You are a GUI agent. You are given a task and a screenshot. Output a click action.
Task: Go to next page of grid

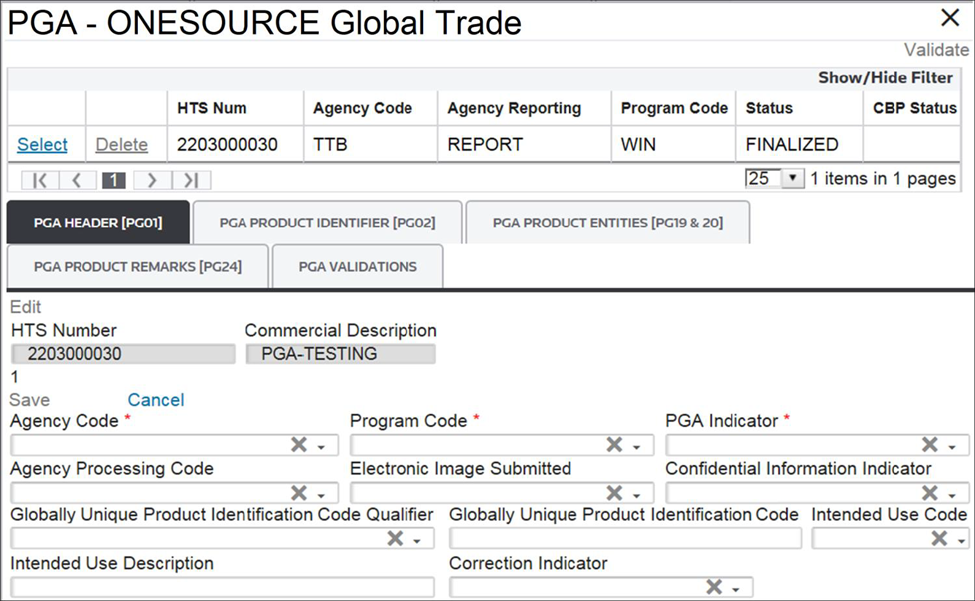(151, 180)
